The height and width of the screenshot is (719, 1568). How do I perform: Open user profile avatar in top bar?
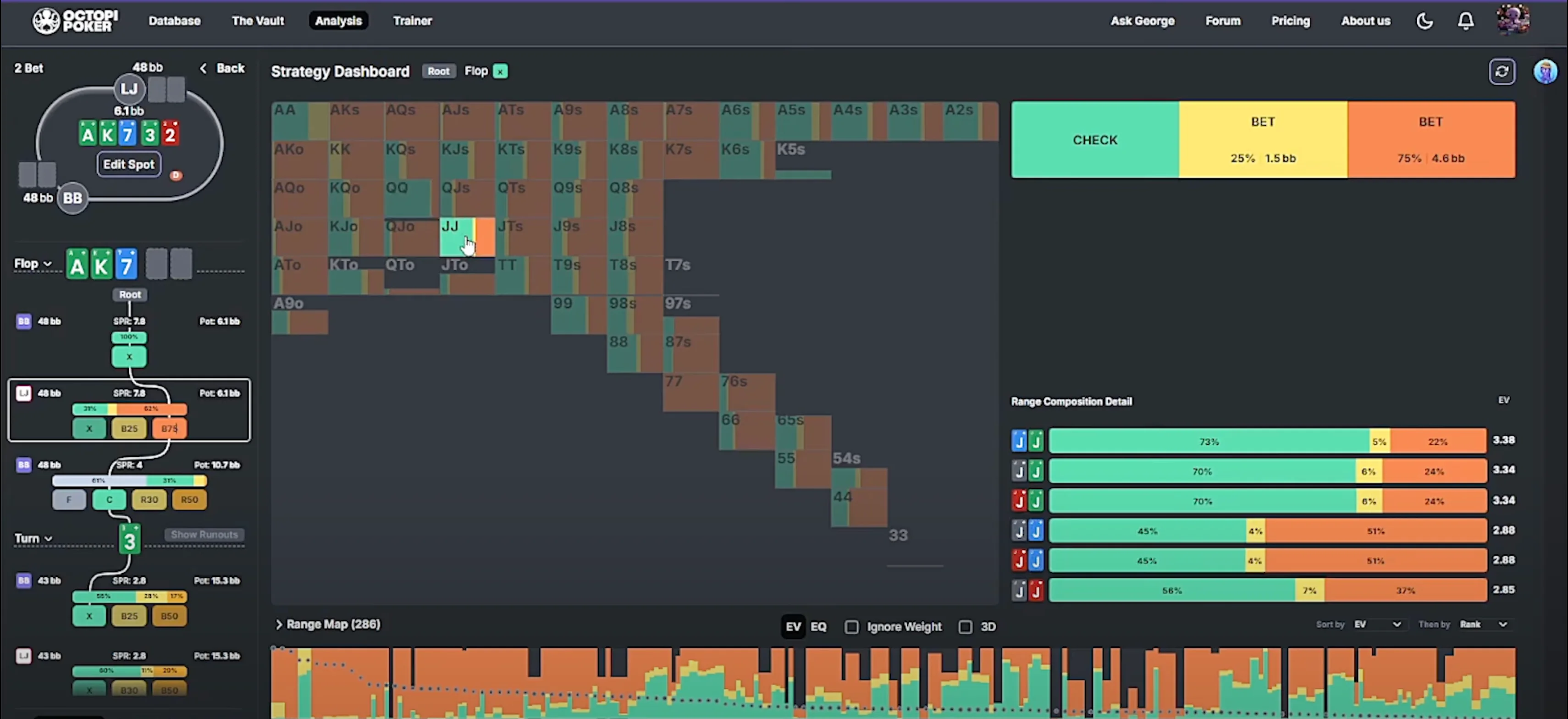point(1513,20)
